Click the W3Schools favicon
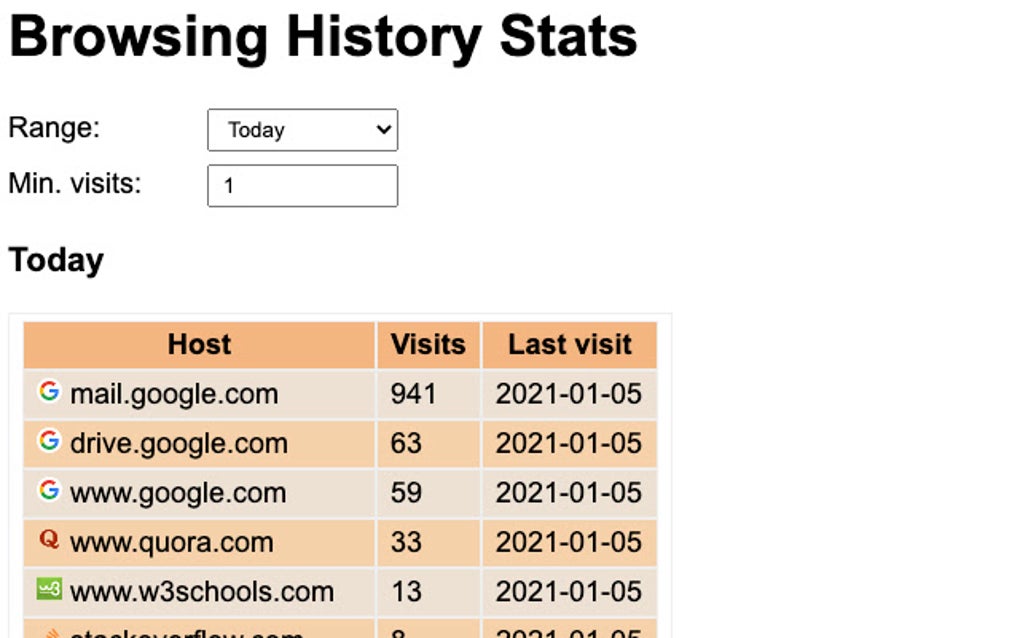Viewport: 1020px width, 638px height. (x=48, y=590)
